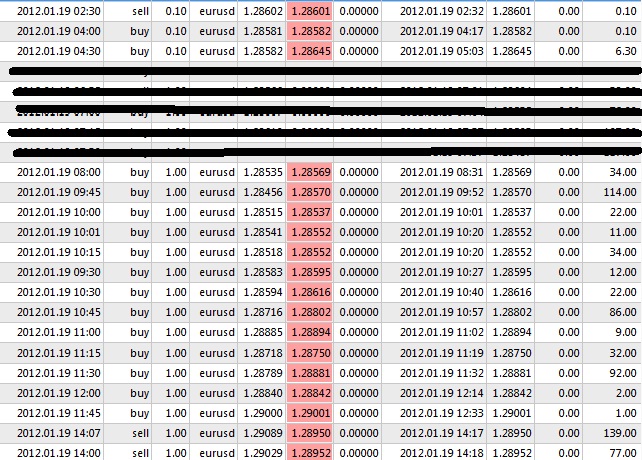The height and width of the screenshot is (460, 642).
Task: Select close time 2012.01.19 10:01
Action: pyautogui.click(x=441, y=212)
